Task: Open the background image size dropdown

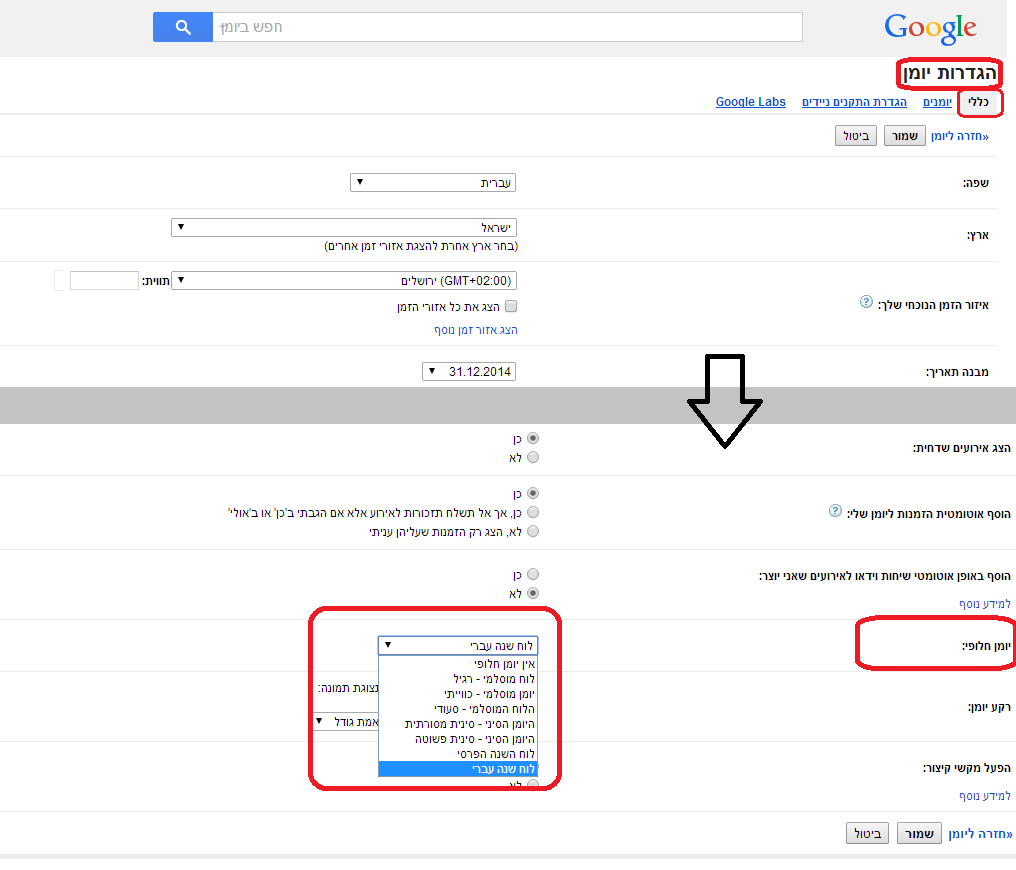Action: click(x=345, y=722)
